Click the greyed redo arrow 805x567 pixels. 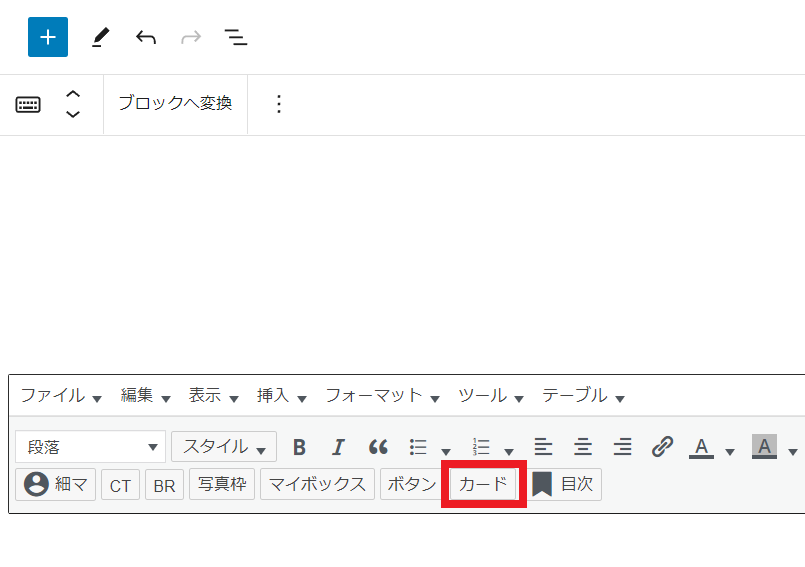pos(191,37)
